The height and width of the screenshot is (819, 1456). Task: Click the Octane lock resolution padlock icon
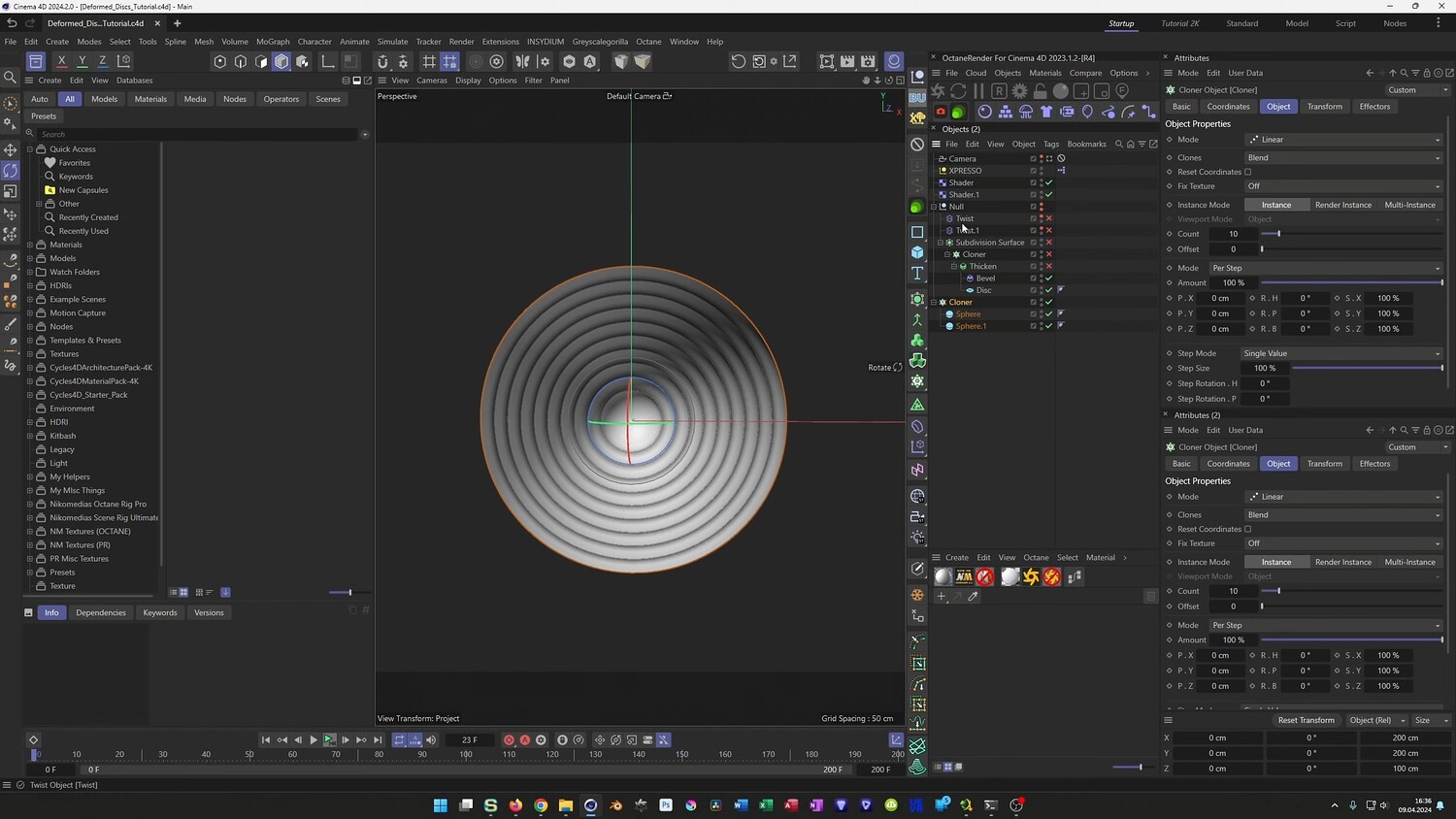(x=1040, y=91)
